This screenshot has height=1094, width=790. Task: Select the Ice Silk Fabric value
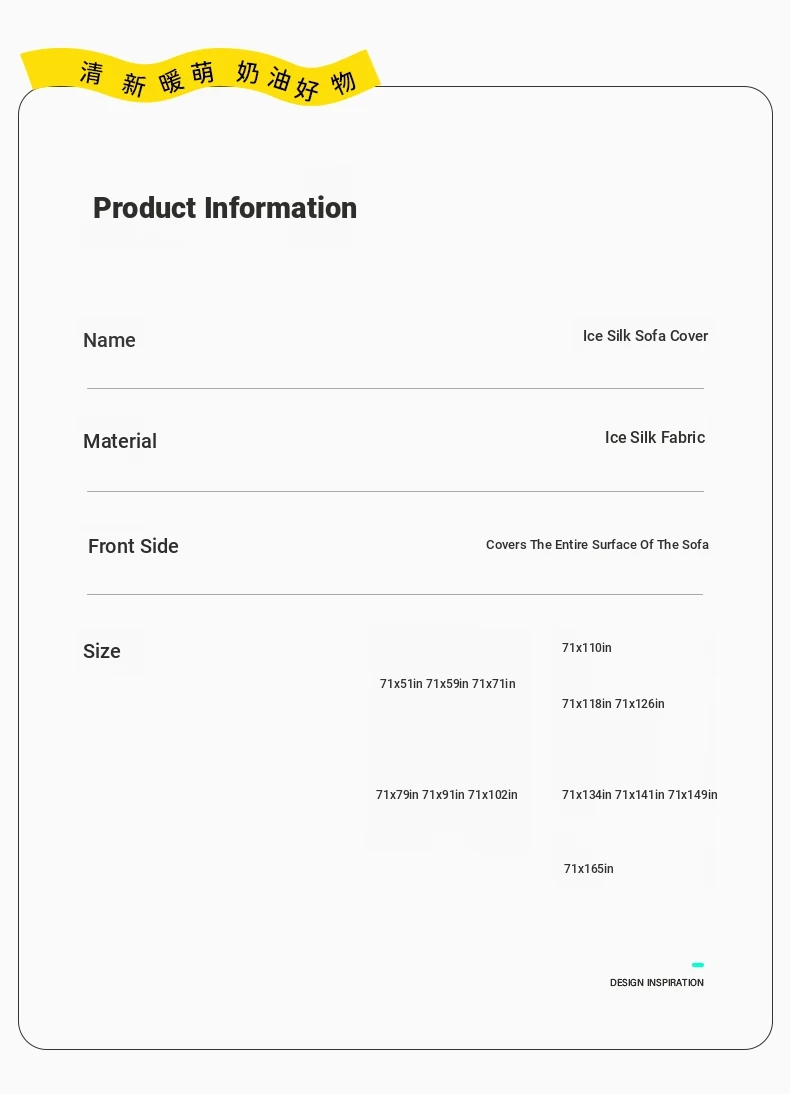pos(655,437)
